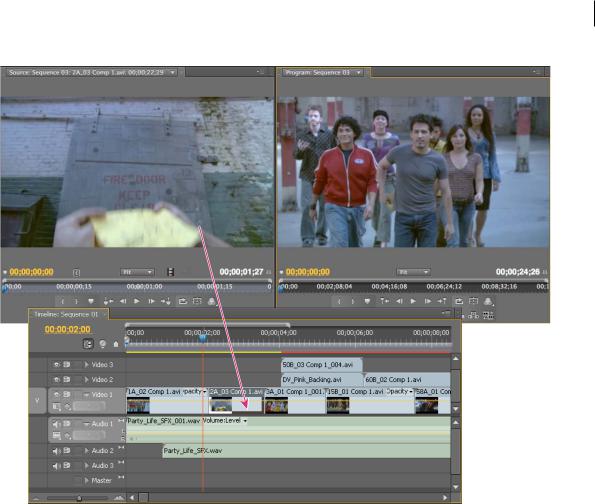The image size is (595, 504).
Task: Play the Source monitor clip
Action: click(137, 301)
